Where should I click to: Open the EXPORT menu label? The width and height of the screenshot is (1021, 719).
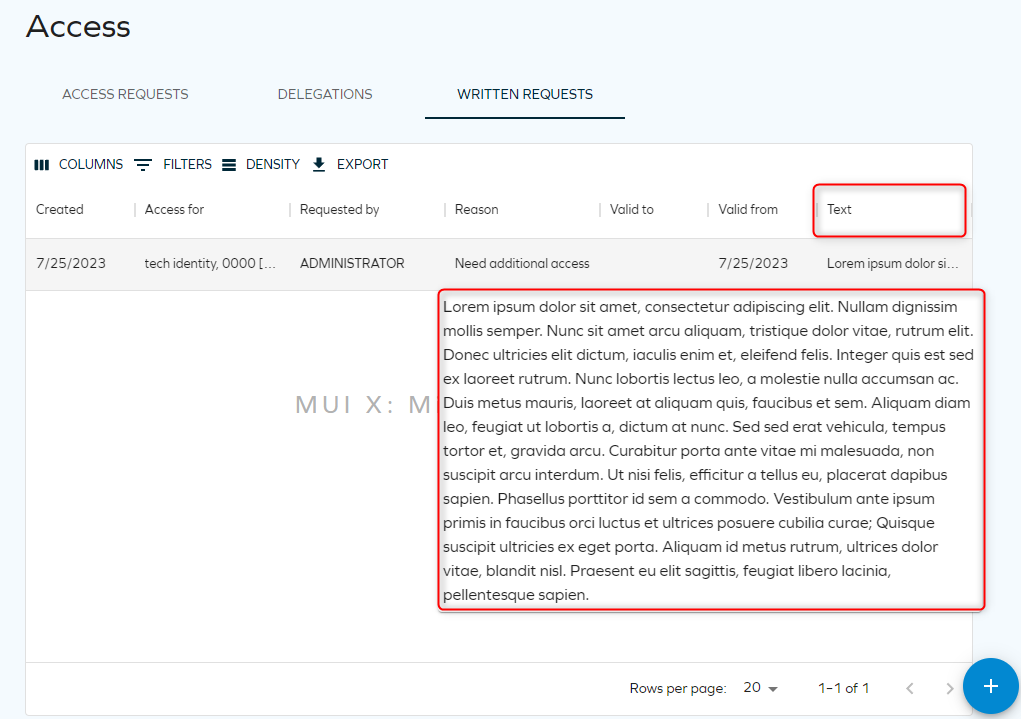click(362, 165)
